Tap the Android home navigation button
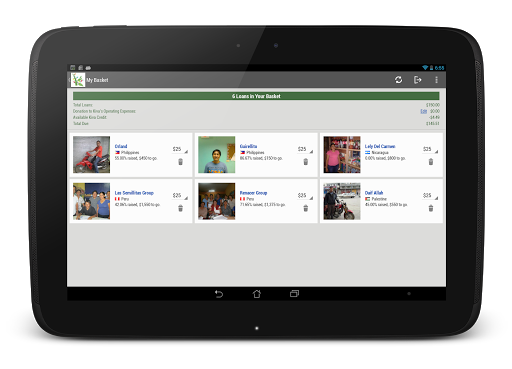512x369 pixels. click(256, 294)
